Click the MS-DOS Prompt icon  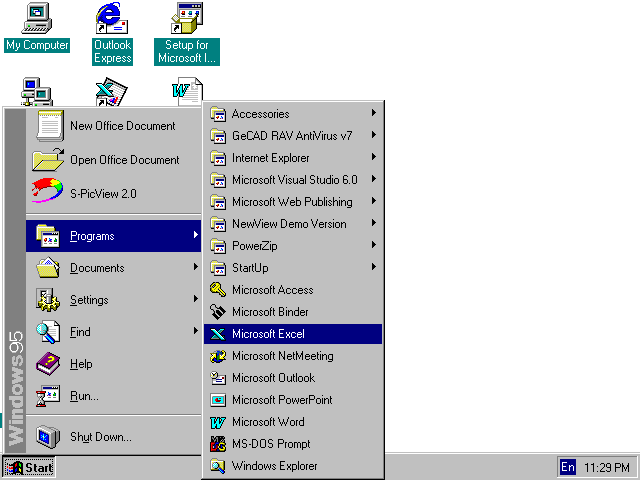click(218, 444)
